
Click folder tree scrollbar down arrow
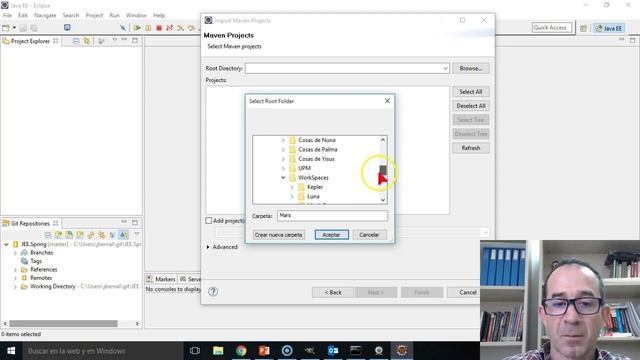click(x=383, y=200)
